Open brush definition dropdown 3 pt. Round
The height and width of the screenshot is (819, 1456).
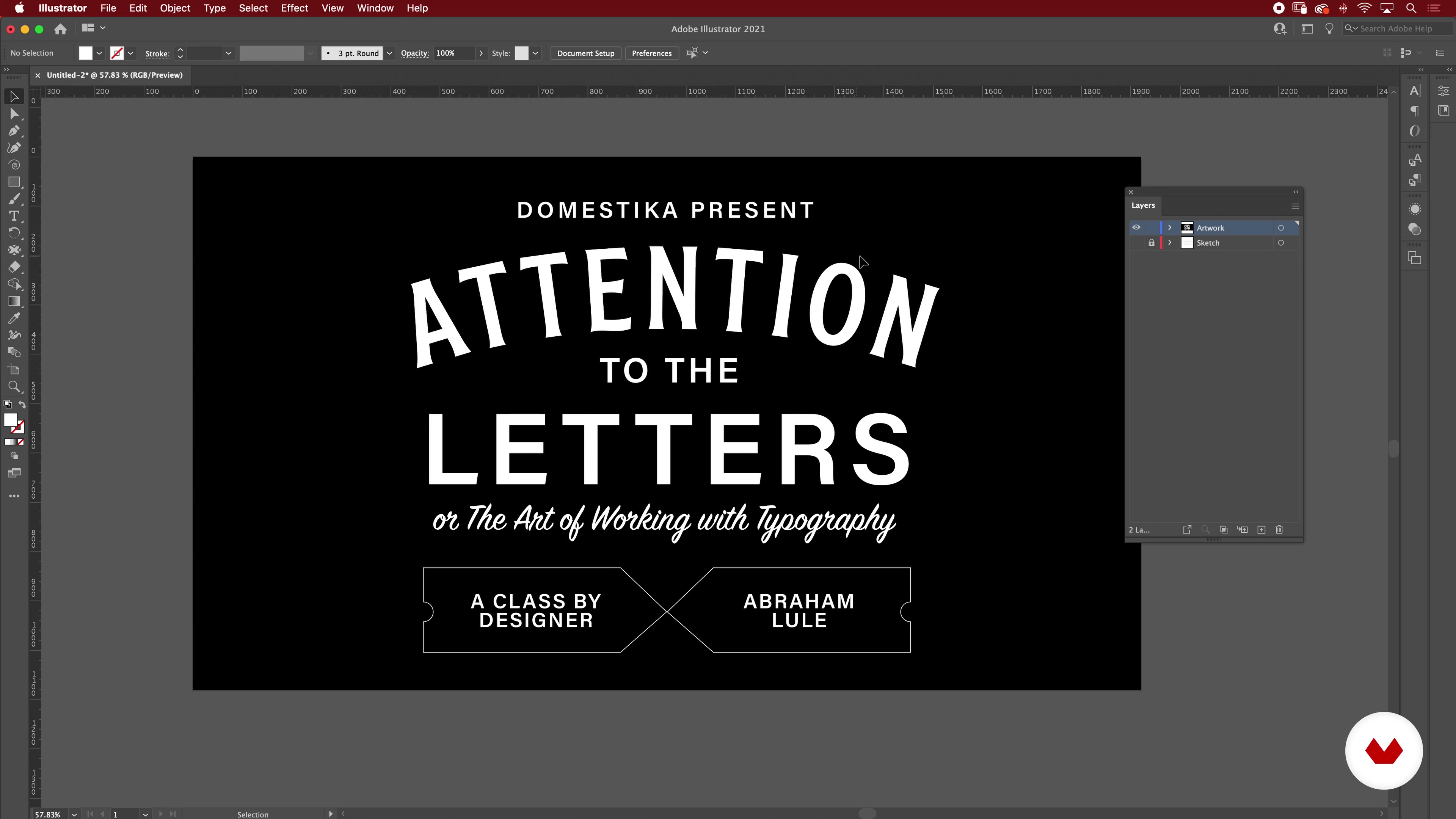click(x=389, y=53)
